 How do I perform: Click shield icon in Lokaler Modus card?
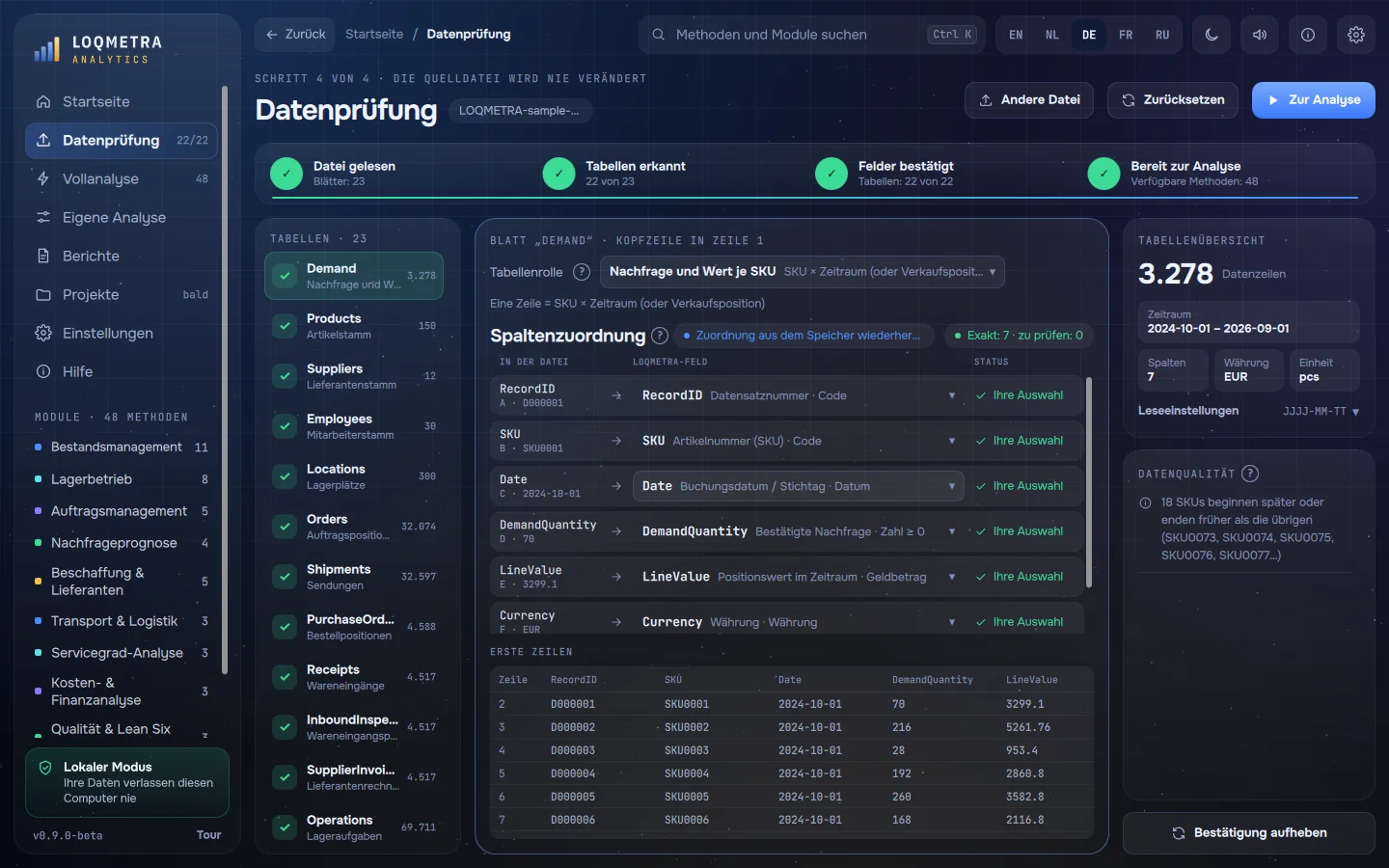(45, 768)
